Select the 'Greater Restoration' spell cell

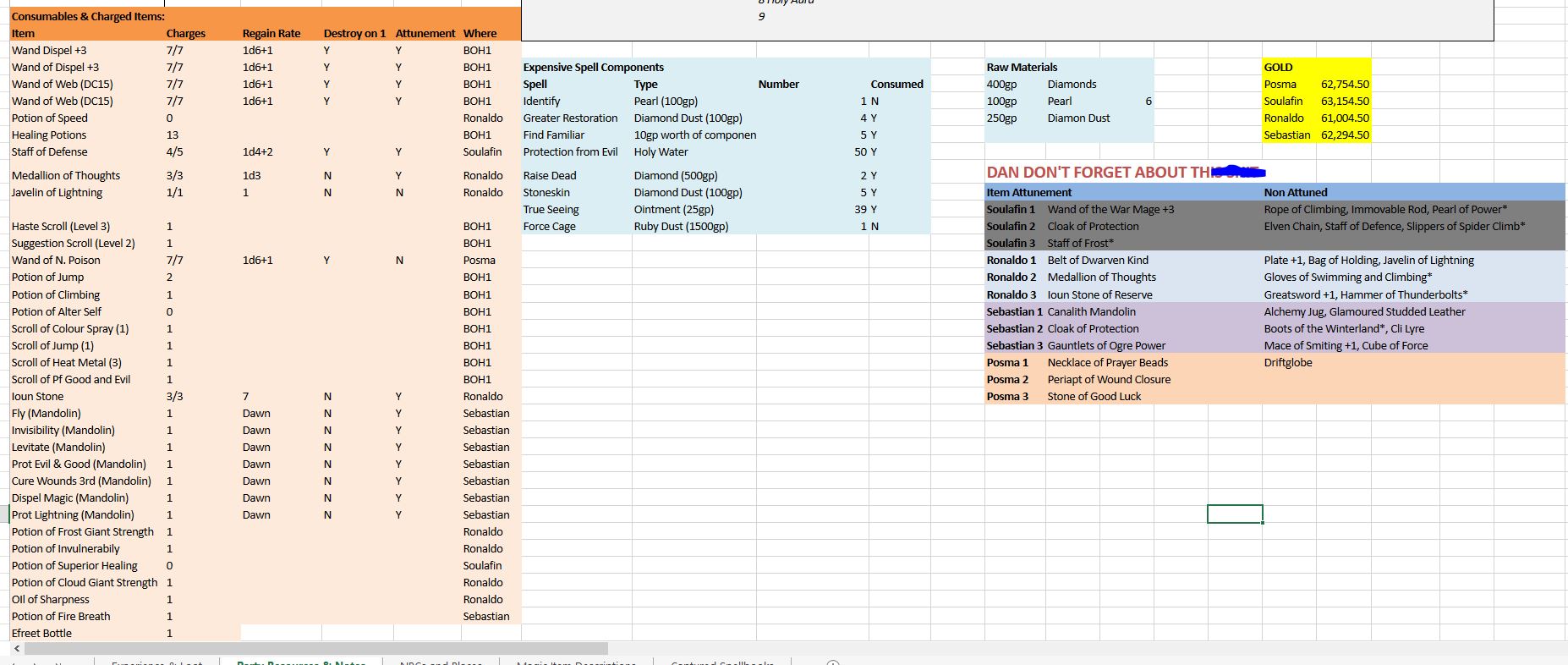click(x=570, y=118)
